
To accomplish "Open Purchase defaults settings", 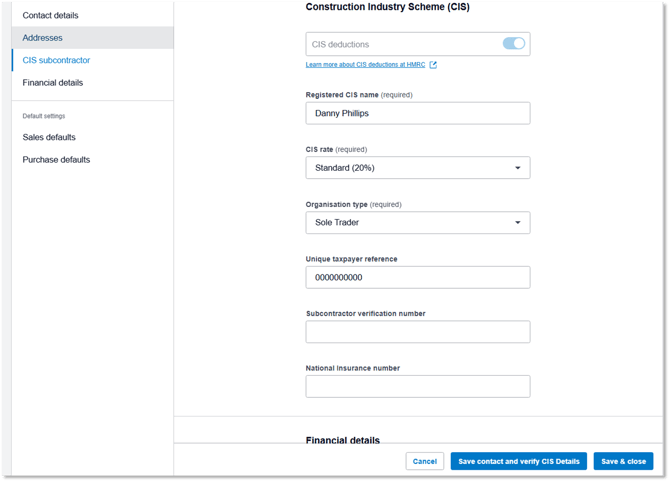I will [56, 160].
